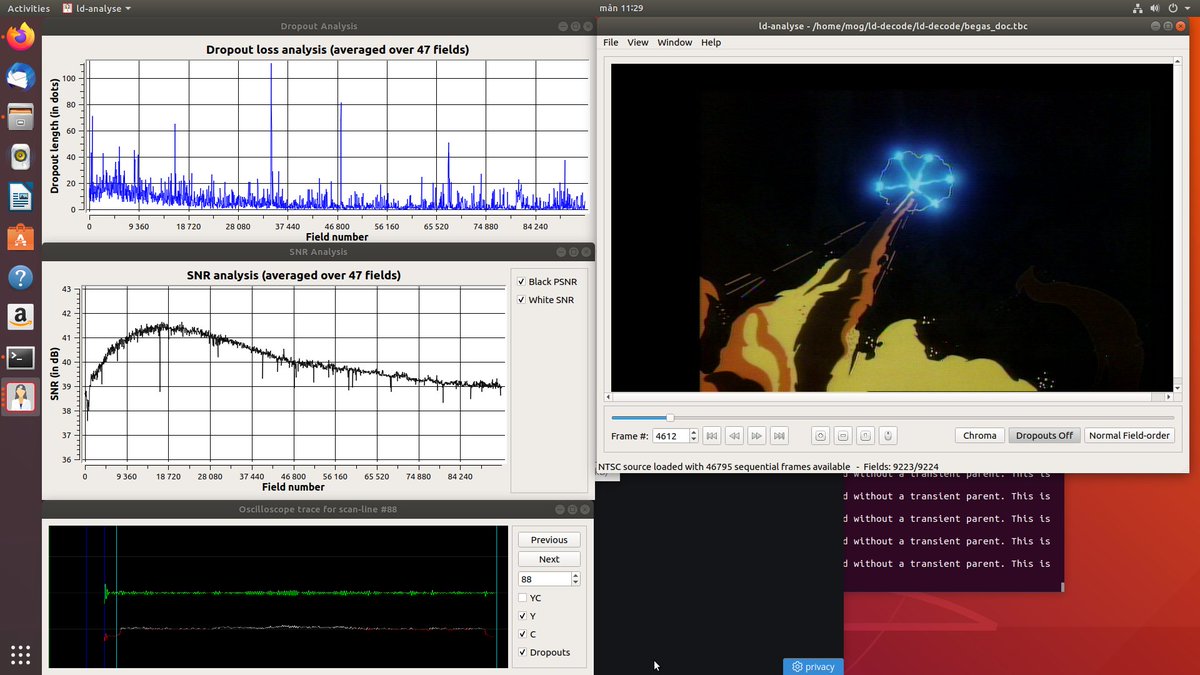Click the Chroma button
1200x675 pixels.
980,435
